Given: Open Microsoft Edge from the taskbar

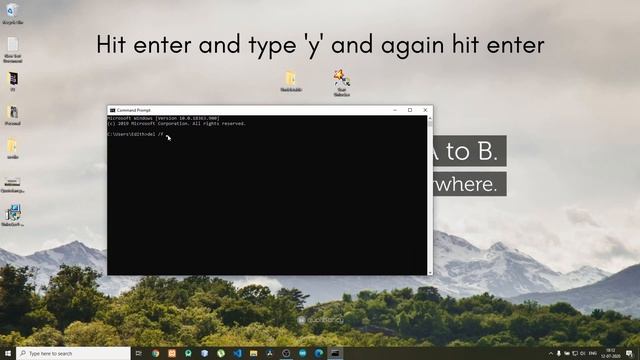Looking at the screenshot, I should click(x=319, y=353).
